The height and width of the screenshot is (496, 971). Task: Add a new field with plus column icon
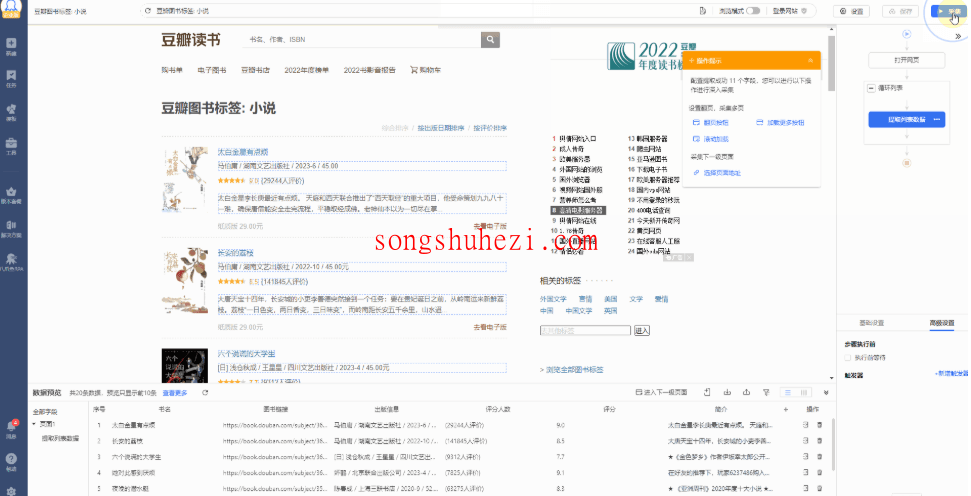click(x=785, y=409)
